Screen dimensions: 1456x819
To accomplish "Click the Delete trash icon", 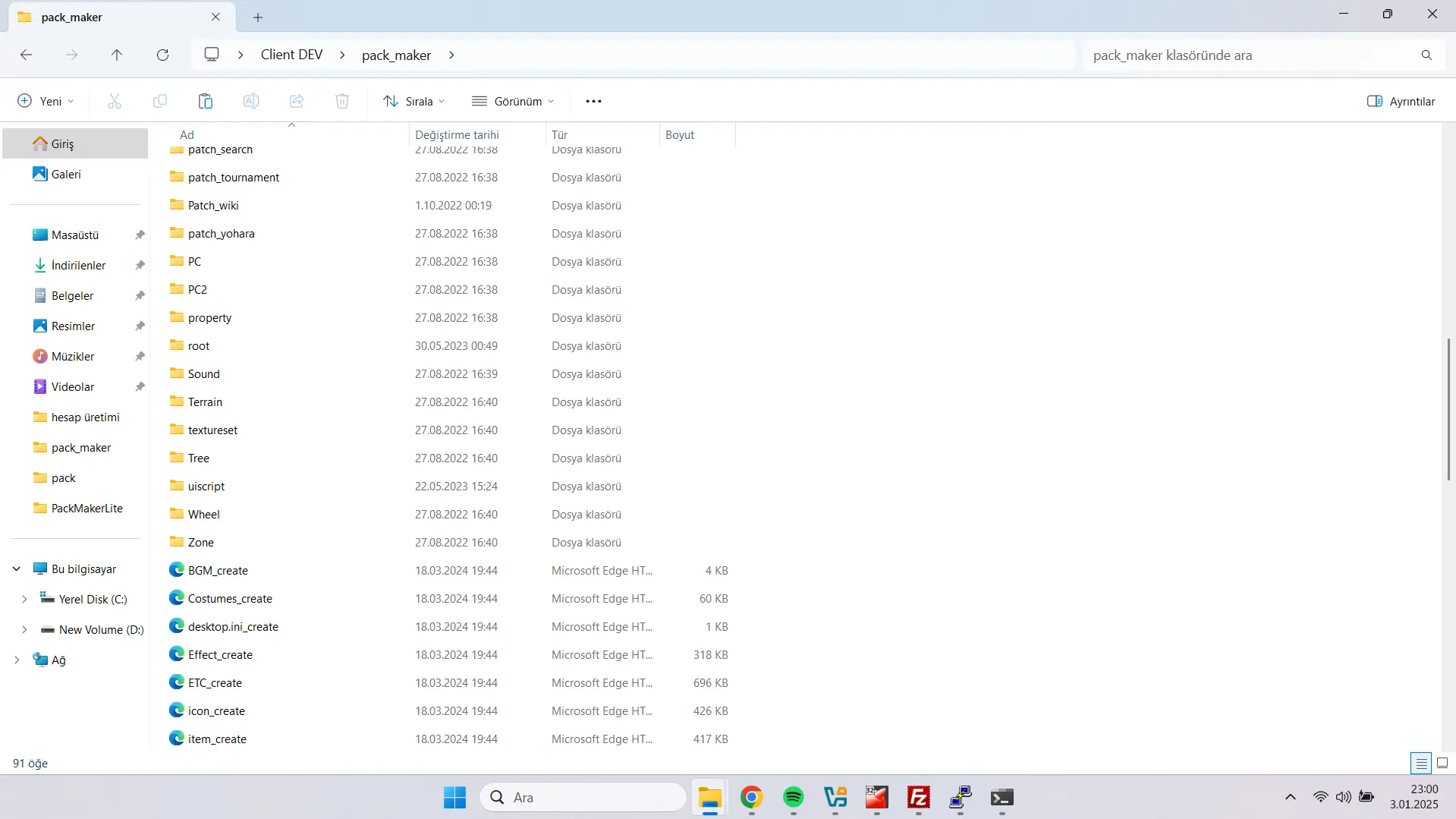I will (342, 101).
